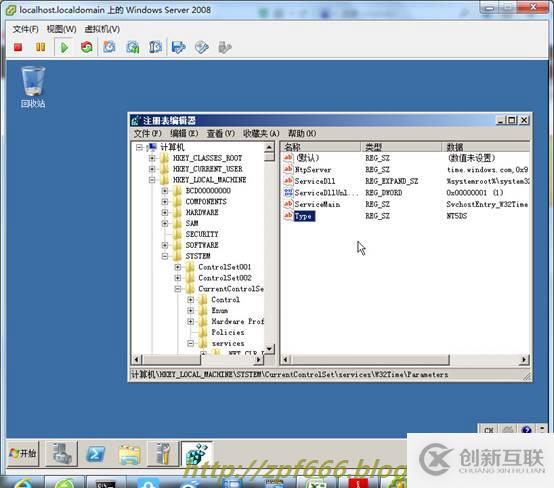
Task: Select the (默认) default value entry
Action: (x=307, y=158)
